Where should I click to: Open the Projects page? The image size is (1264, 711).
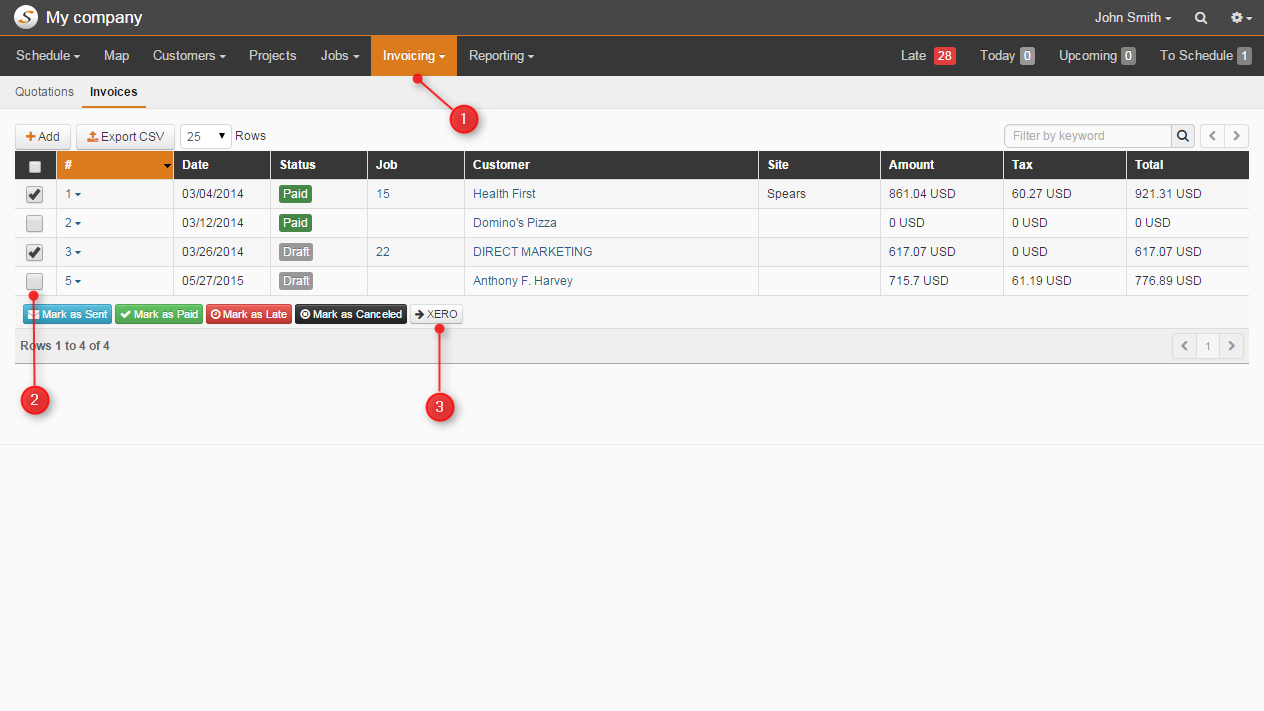pos(273,56)
